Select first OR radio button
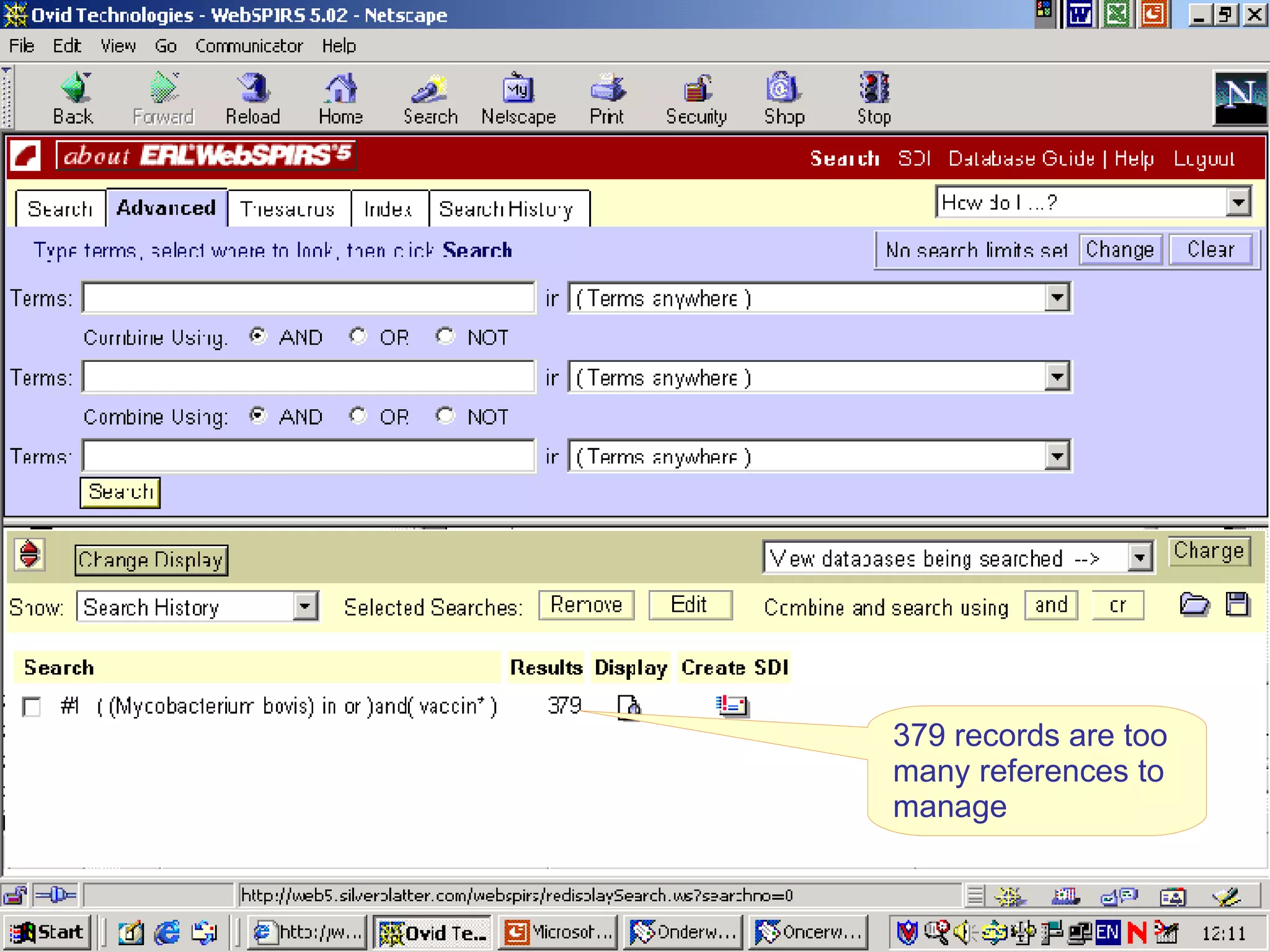The image size is (1270, 952). [358, 336]
